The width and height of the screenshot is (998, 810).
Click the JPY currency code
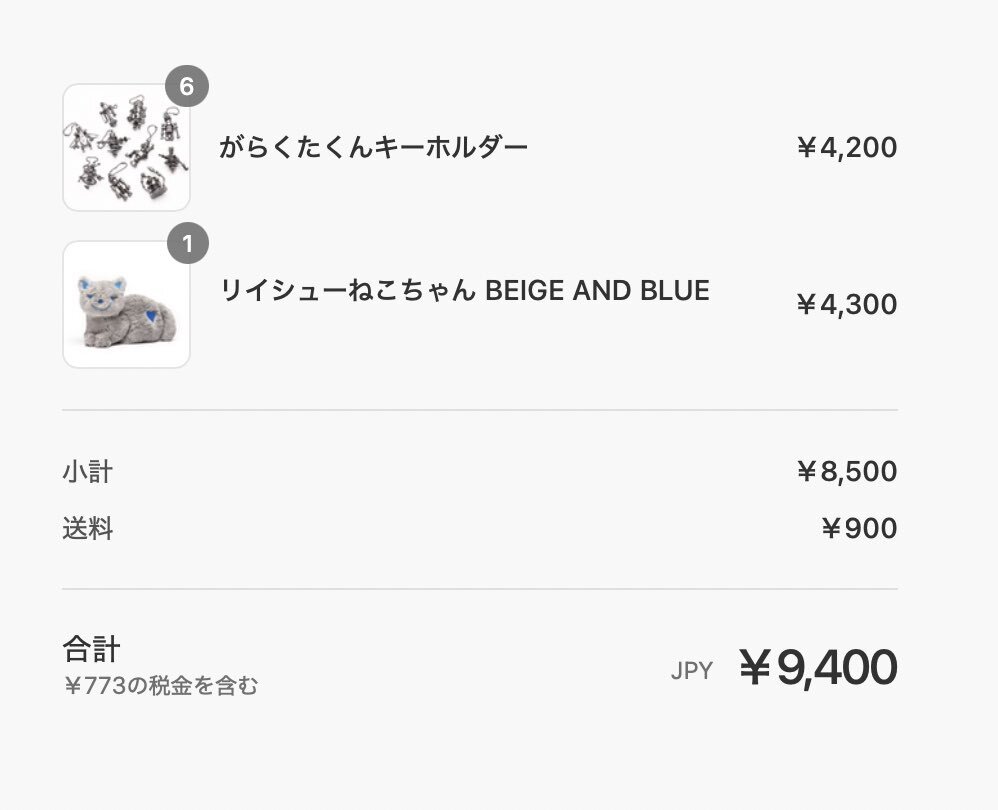692,671
